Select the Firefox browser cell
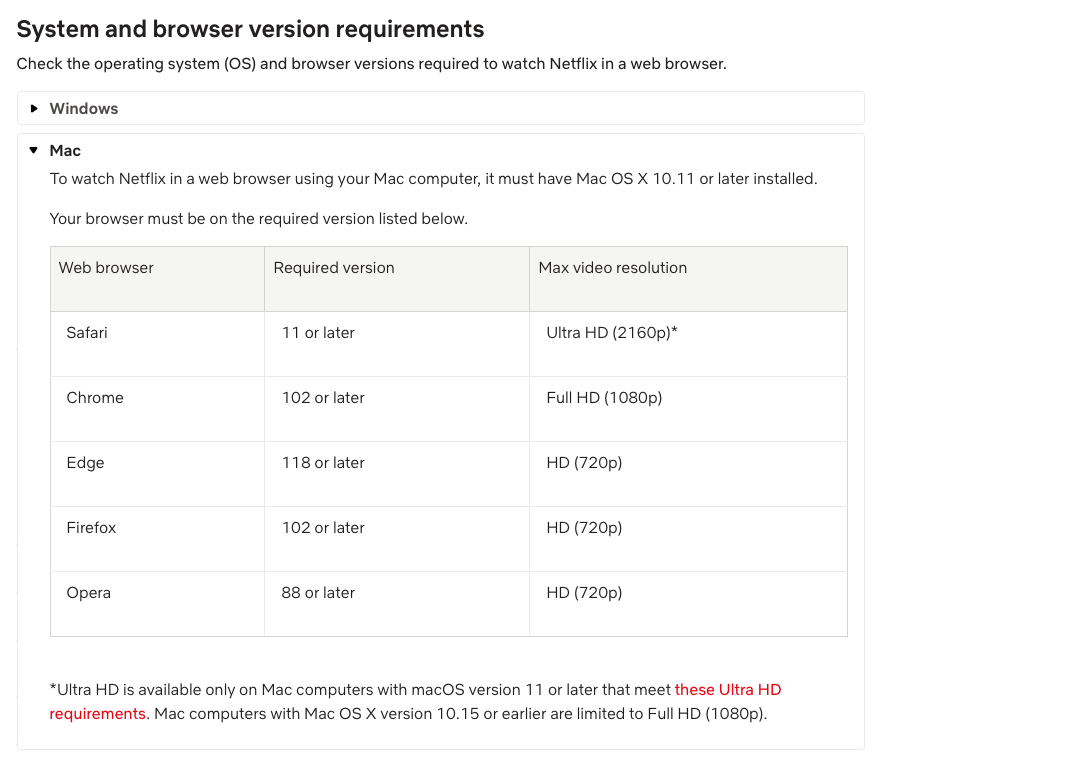The width and height of the screenshot is (1067, 767). pos(91,528)
